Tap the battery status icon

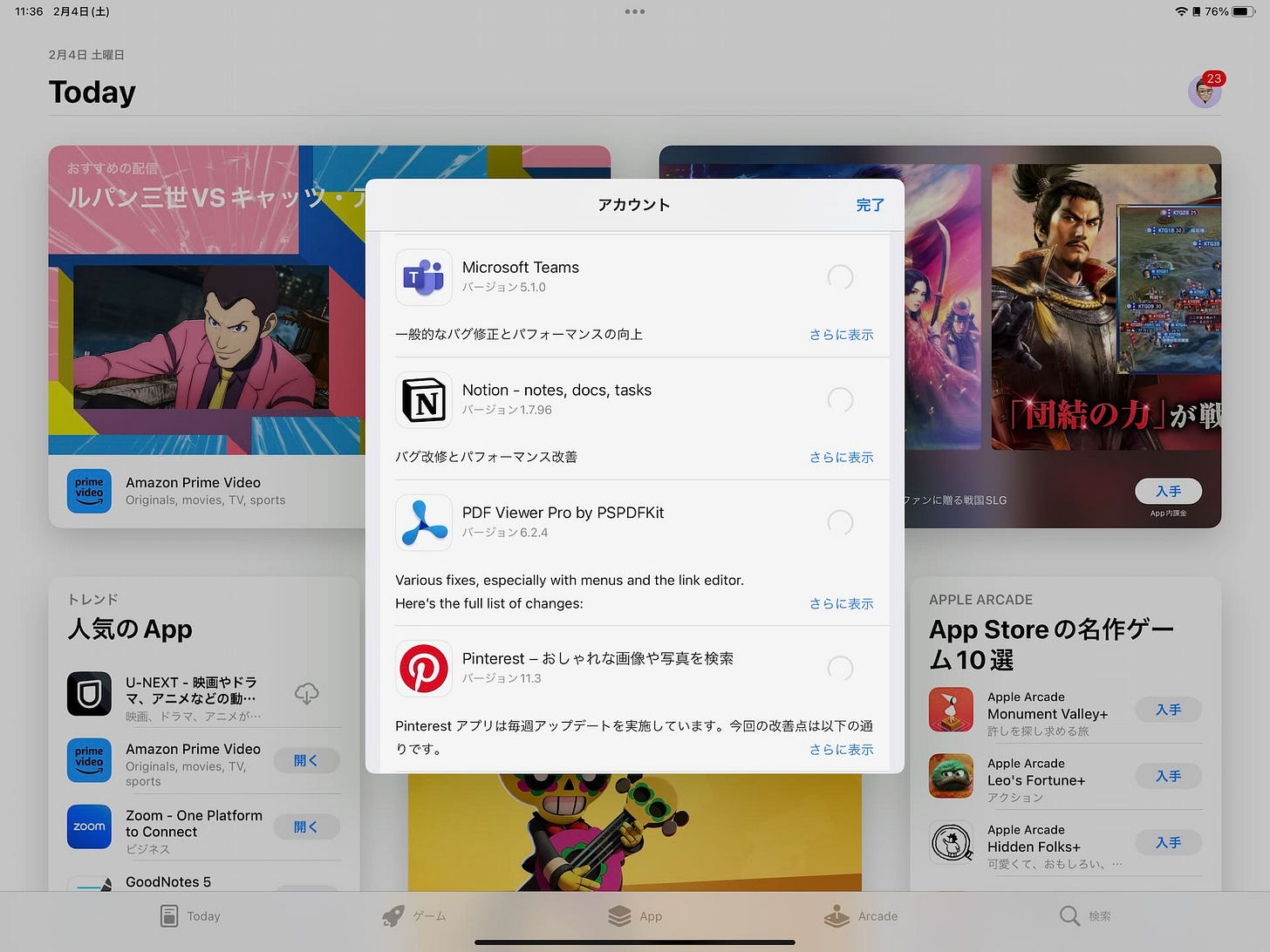(x=1245, y=11)
